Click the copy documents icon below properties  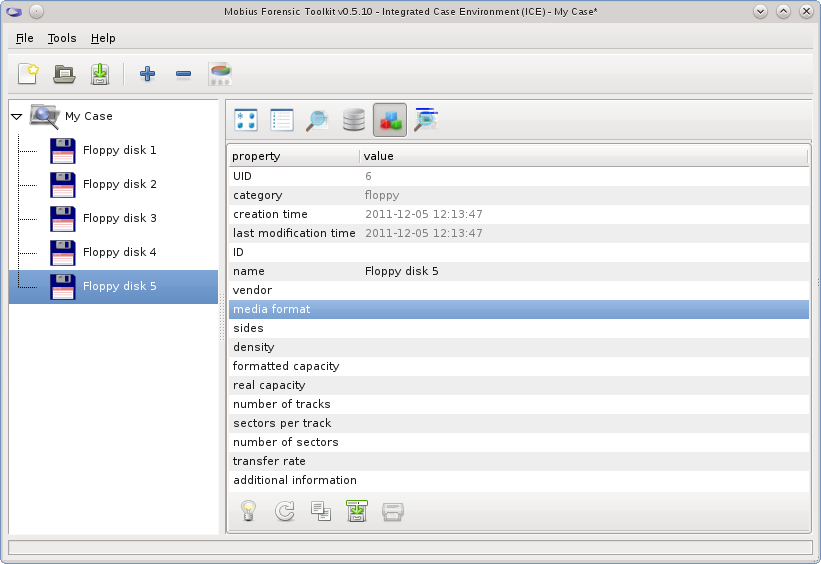pyautogui.click(x=321, y=511)
